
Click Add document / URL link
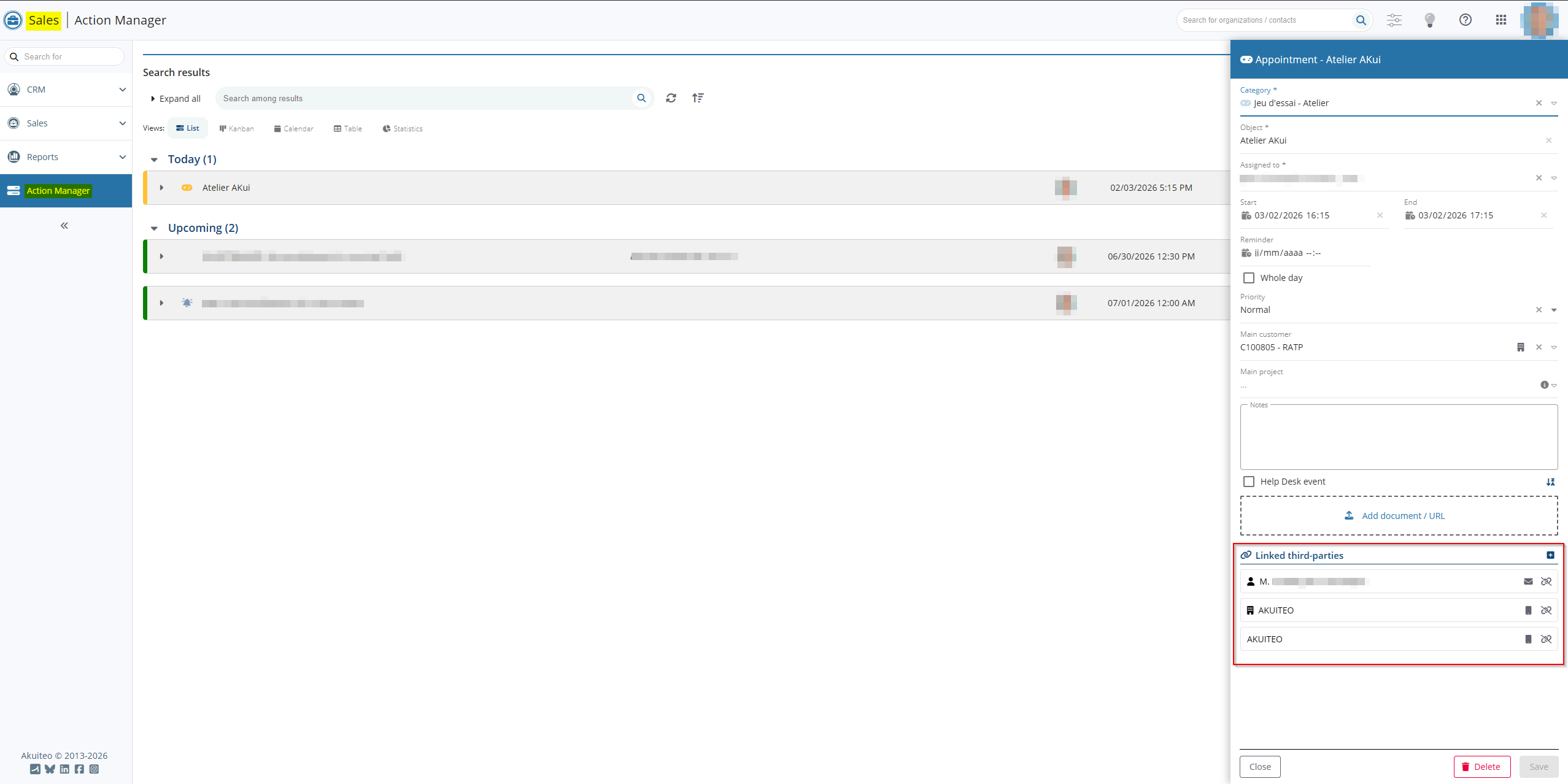[1402, 516]
